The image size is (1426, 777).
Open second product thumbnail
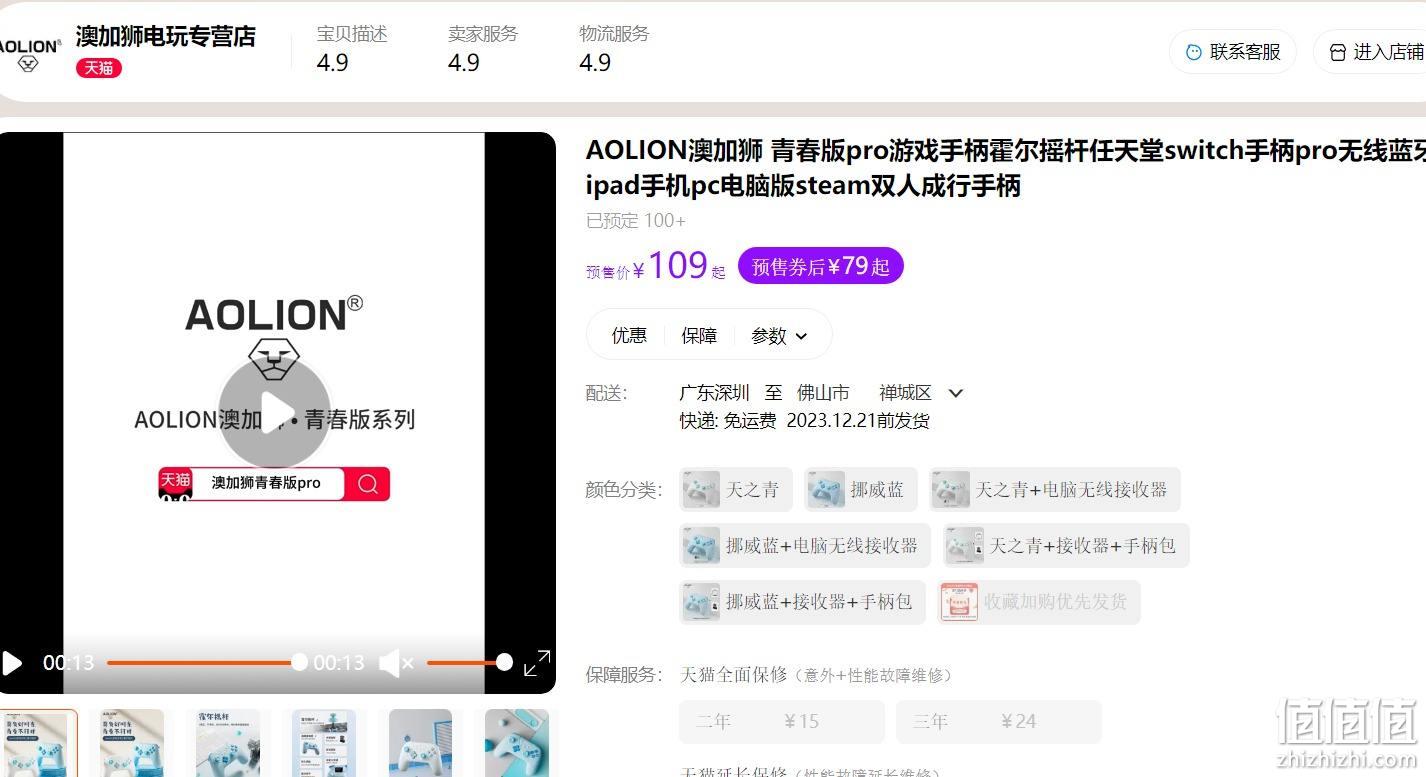132,743
